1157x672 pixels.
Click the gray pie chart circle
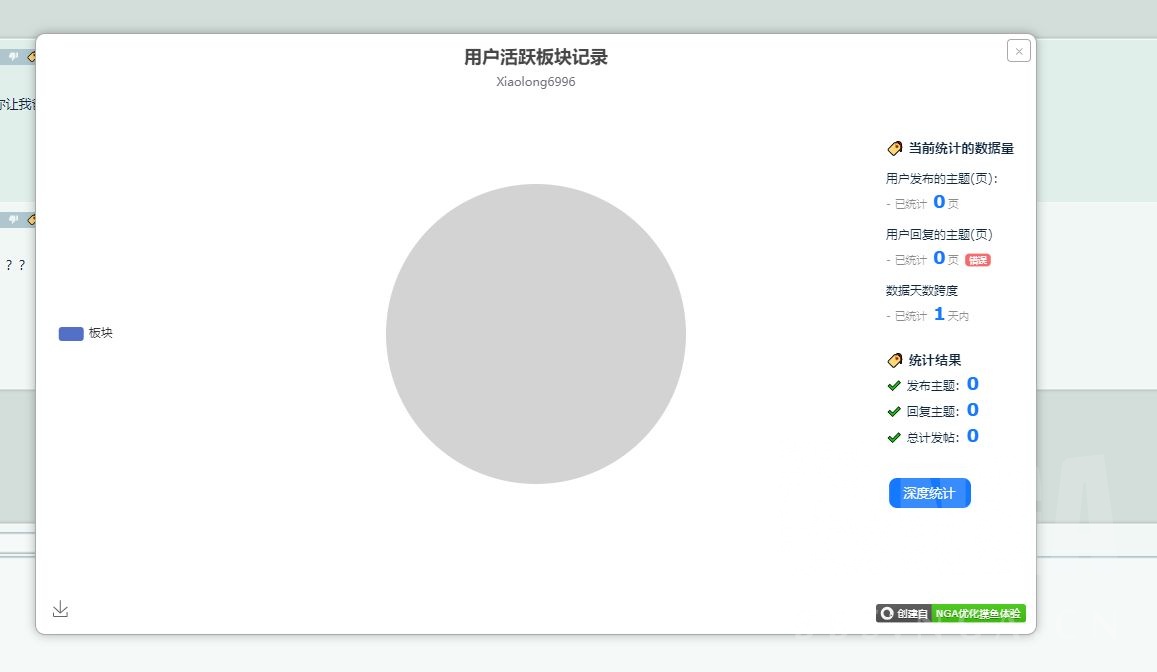tap(536, 334)
